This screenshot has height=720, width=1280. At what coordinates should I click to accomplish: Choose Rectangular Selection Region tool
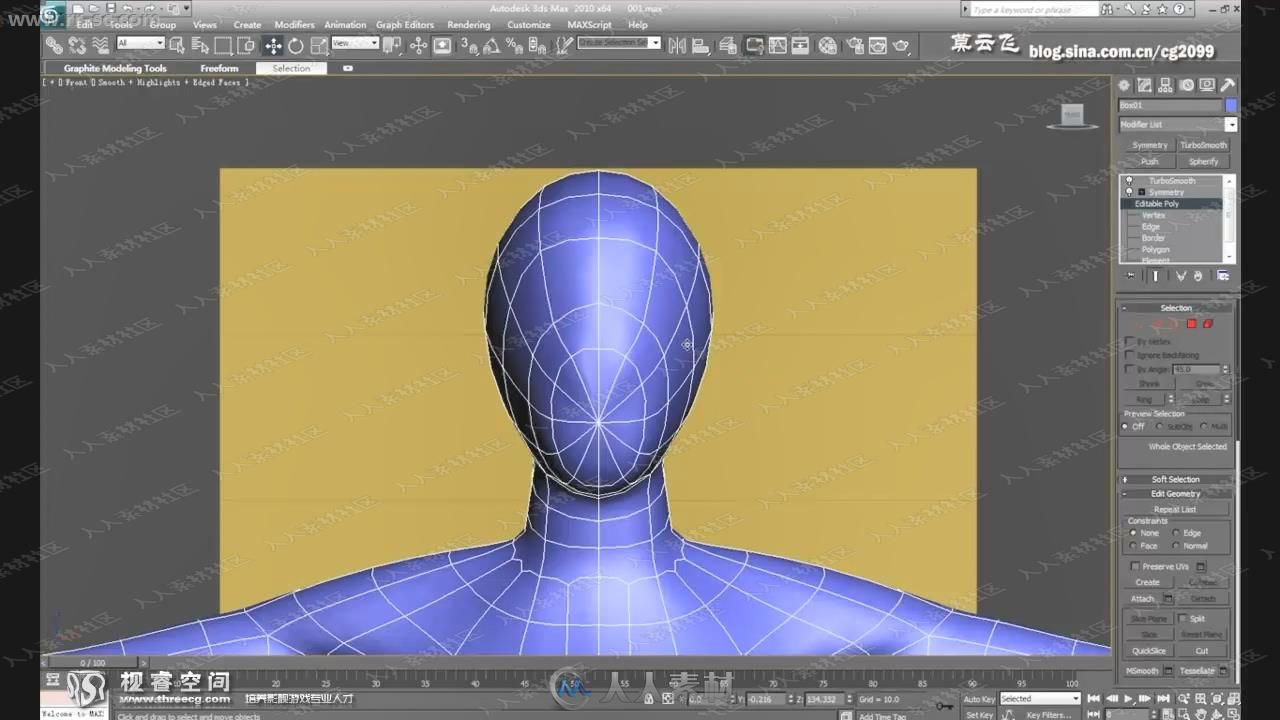(223, 45)
